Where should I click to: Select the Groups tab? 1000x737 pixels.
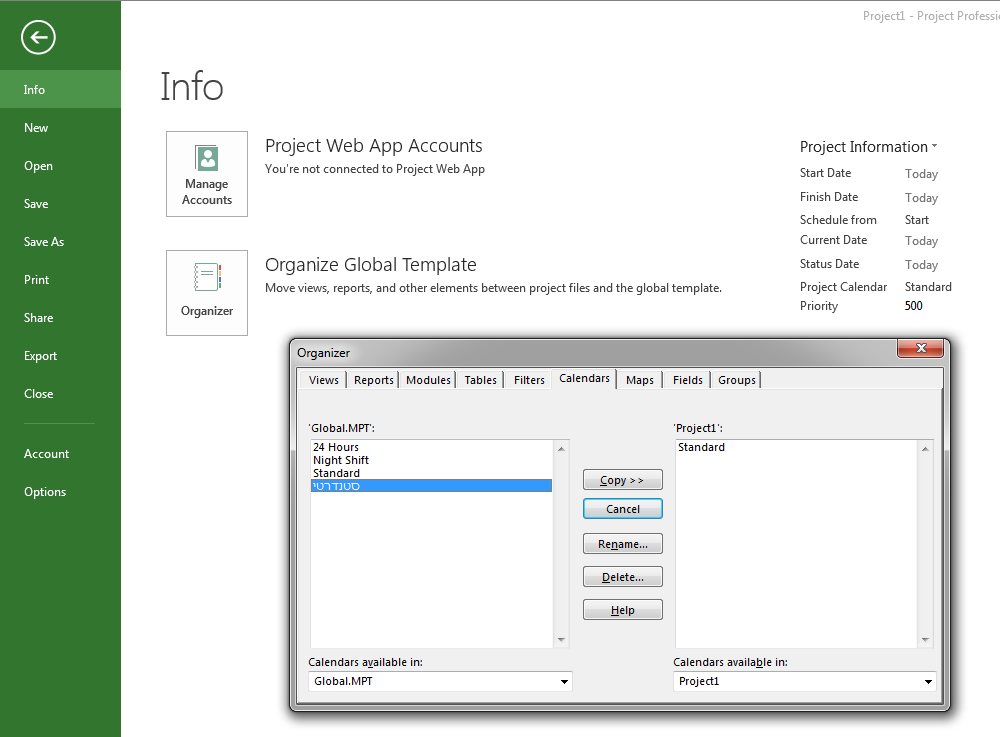point(737,380)
